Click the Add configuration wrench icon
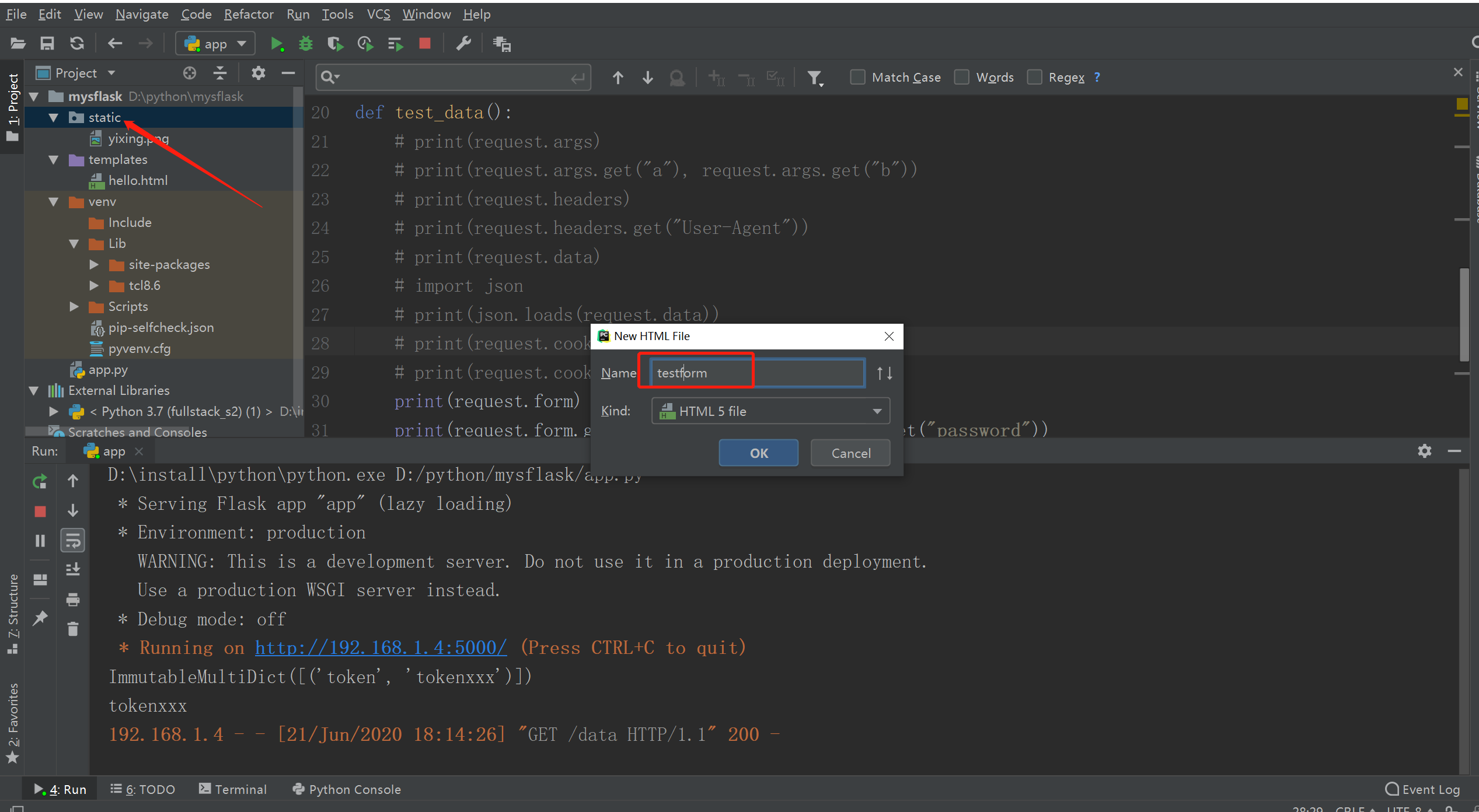 pos(463,42)
